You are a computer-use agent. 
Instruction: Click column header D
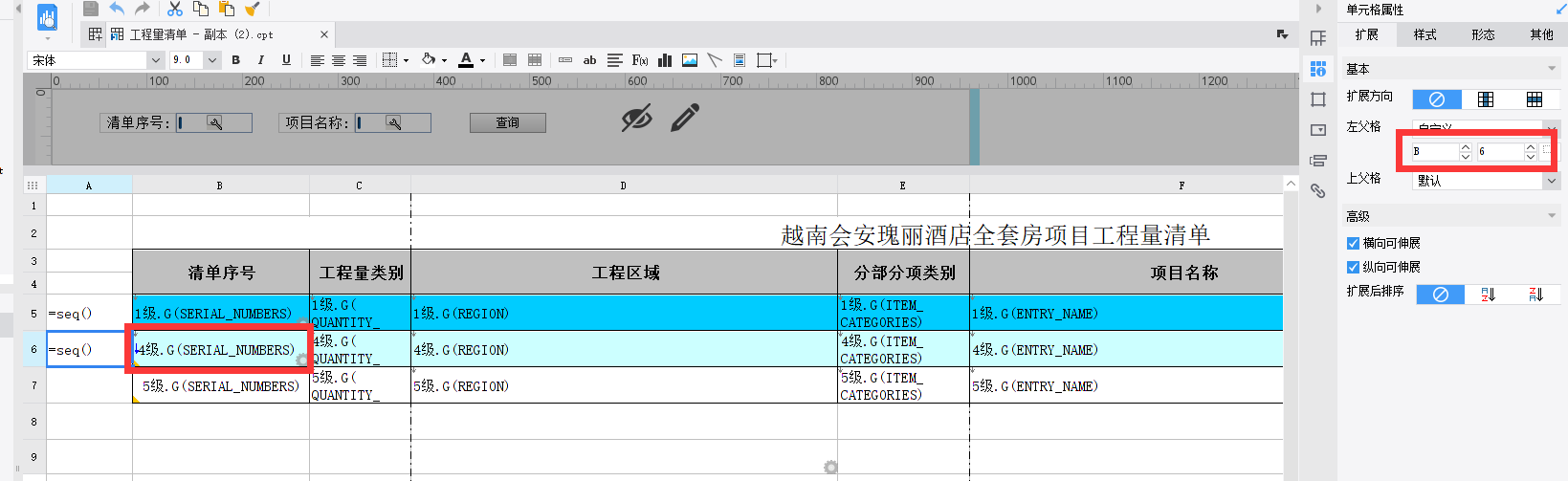click(623, 186)
